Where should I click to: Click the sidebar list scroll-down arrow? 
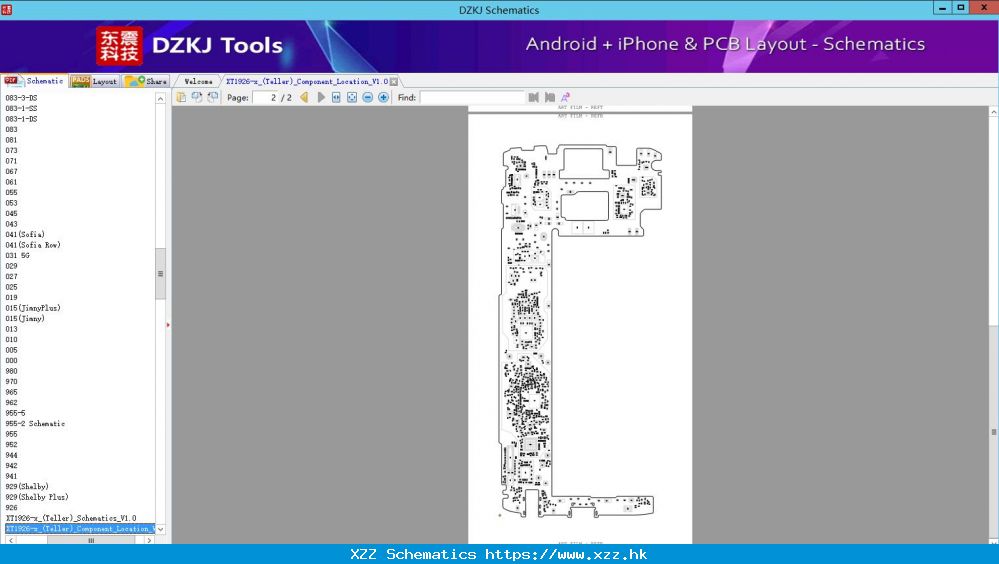coord(161,529)
